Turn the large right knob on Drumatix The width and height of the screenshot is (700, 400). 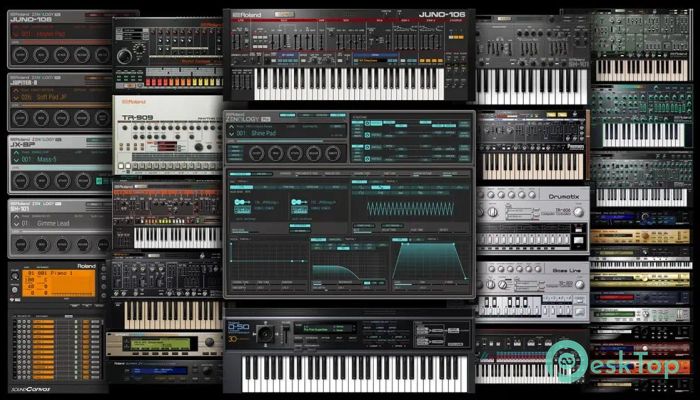tap(579, 212)
